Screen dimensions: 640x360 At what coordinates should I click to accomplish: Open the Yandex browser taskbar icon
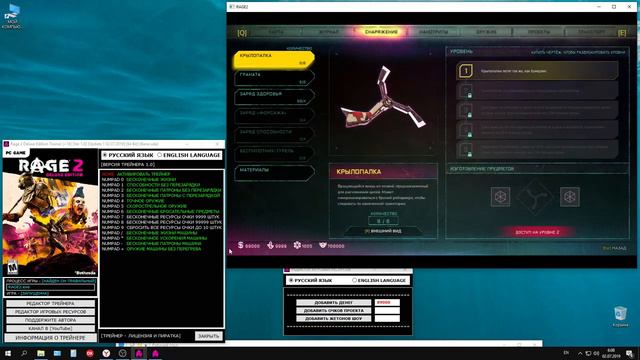(106, 353)
